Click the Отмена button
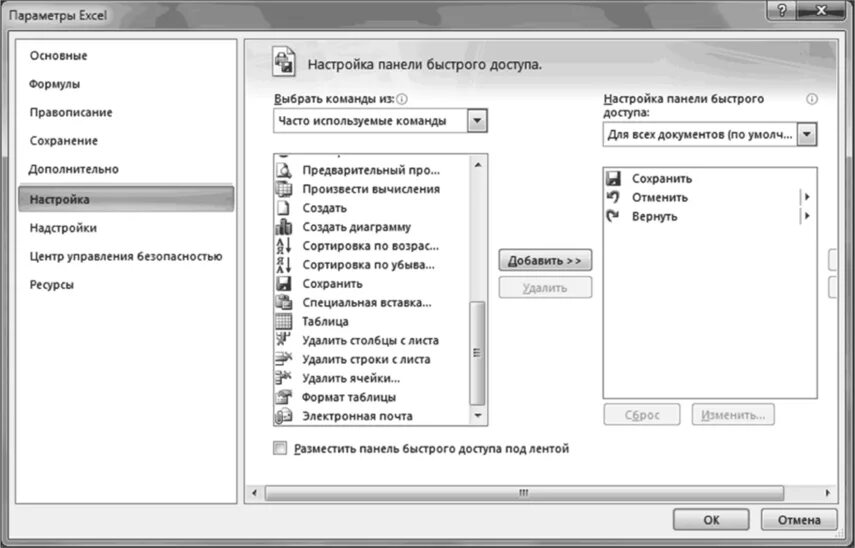855x548 pixels. [799, 520]
